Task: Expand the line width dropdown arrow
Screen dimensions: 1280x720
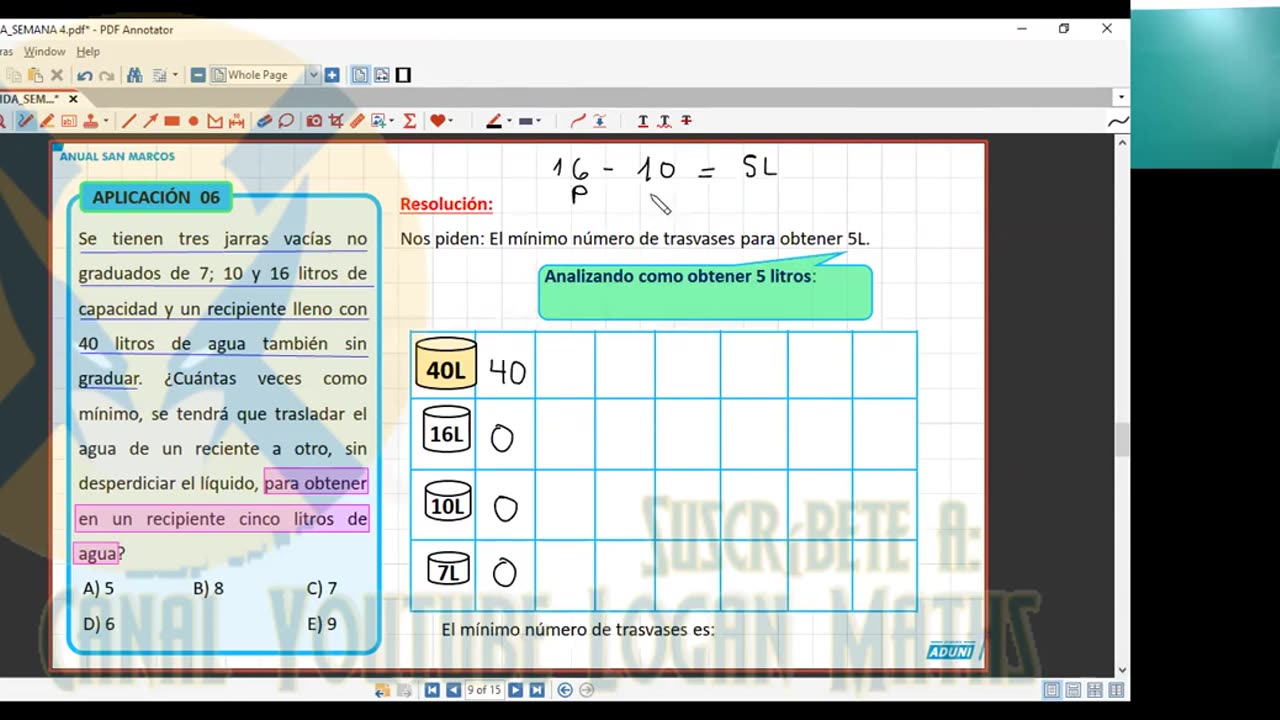Action: [539, 121]
